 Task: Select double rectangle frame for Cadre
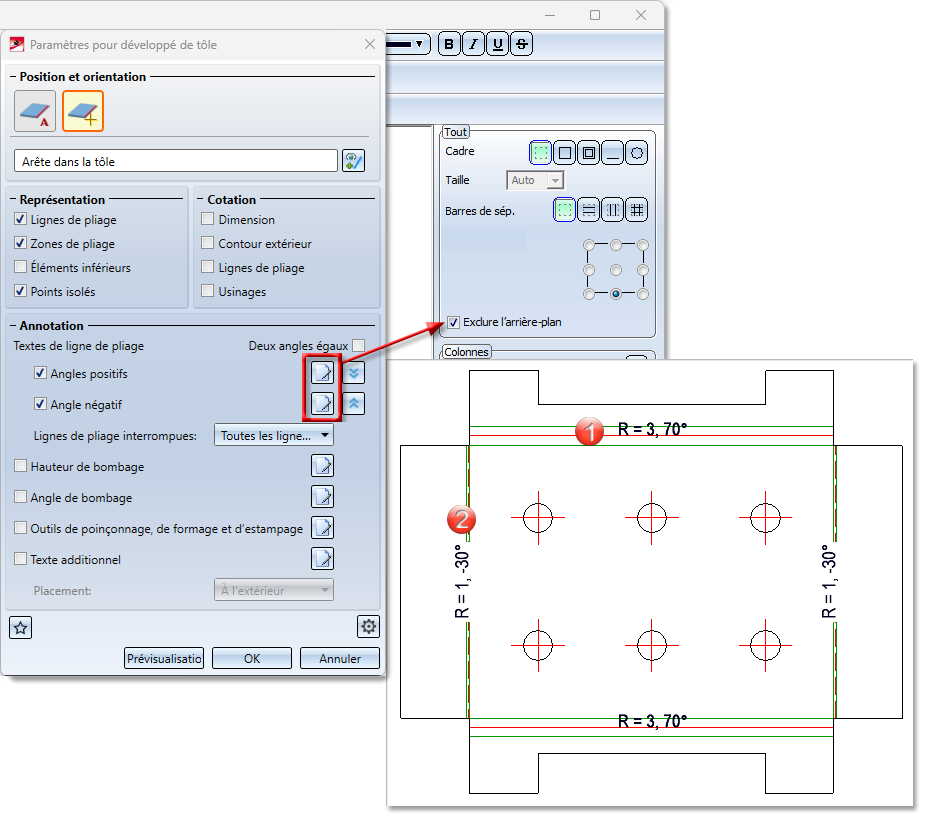pyautogui.click(x=588, y=153)
